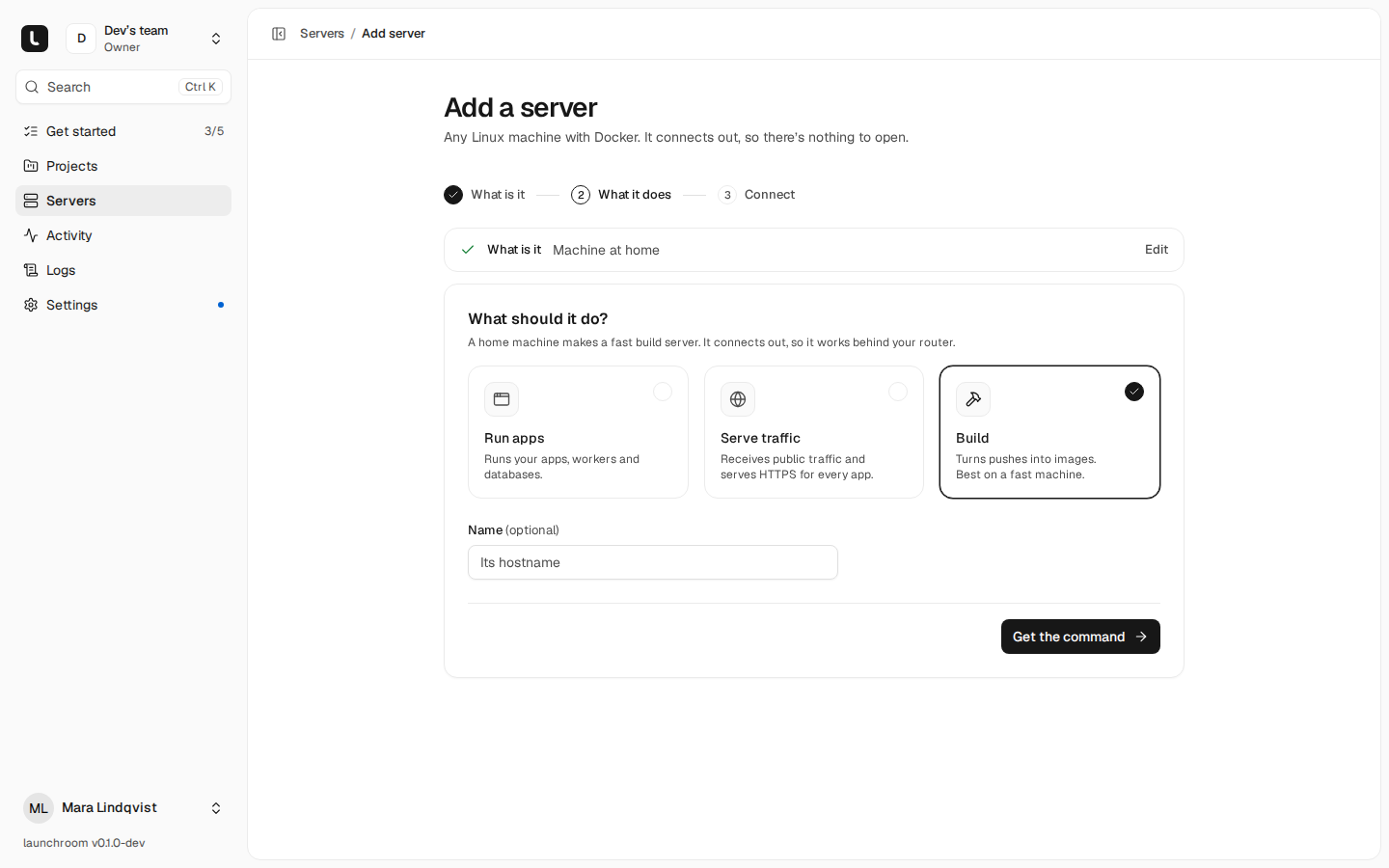Viewport: 1389px width, 868px height.
Task: Click the blue notification dot on Settings
Action: (x=221, y=305)
